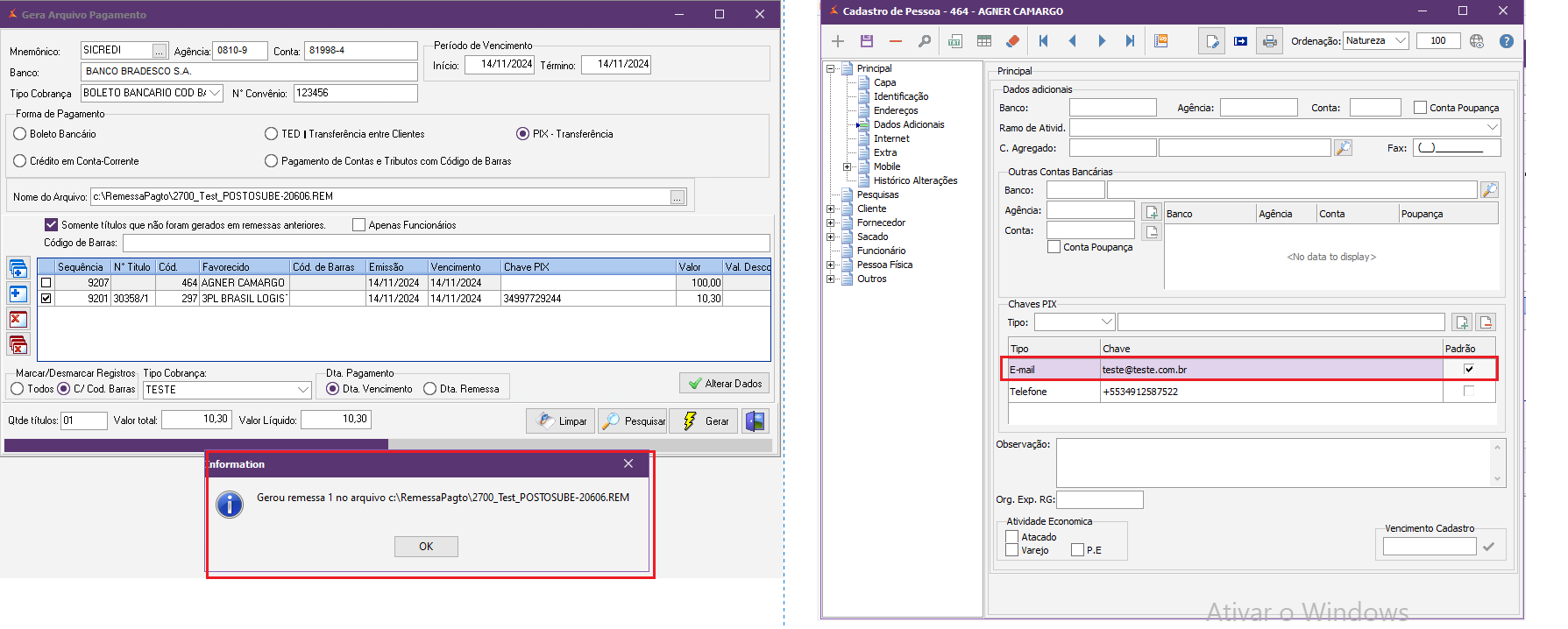Click the add new record plus icon in Cadastro de Pessoa
The image size is (1568, 629).
(838, 41)
